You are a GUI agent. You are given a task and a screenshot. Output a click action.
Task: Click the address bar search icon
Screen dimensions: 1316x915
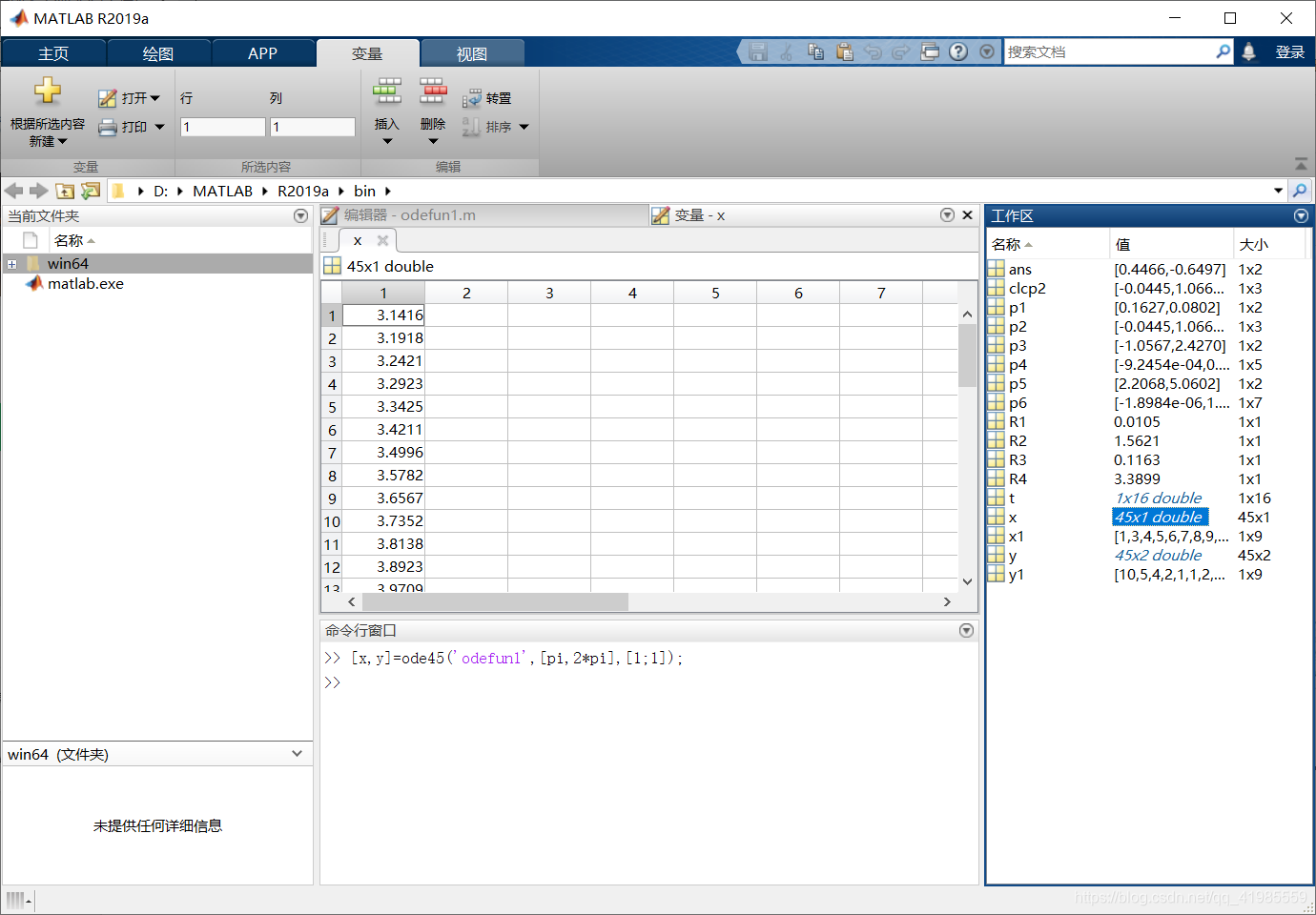coord(1300,191)
